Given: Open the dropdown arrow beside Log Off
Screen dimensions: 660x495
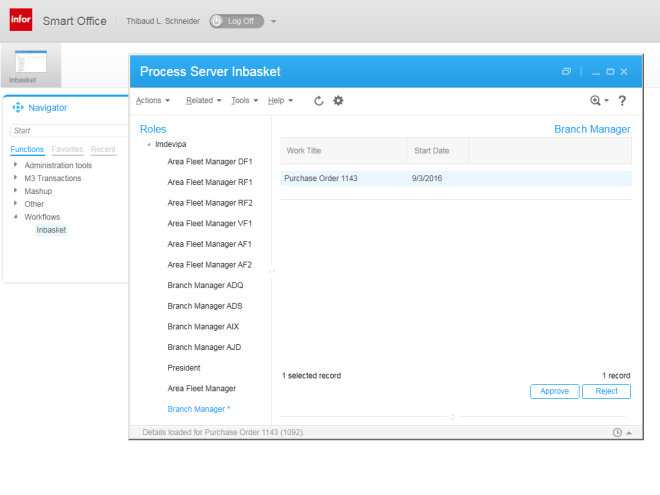Looking at the screenshot, I should tap(274, 21).
